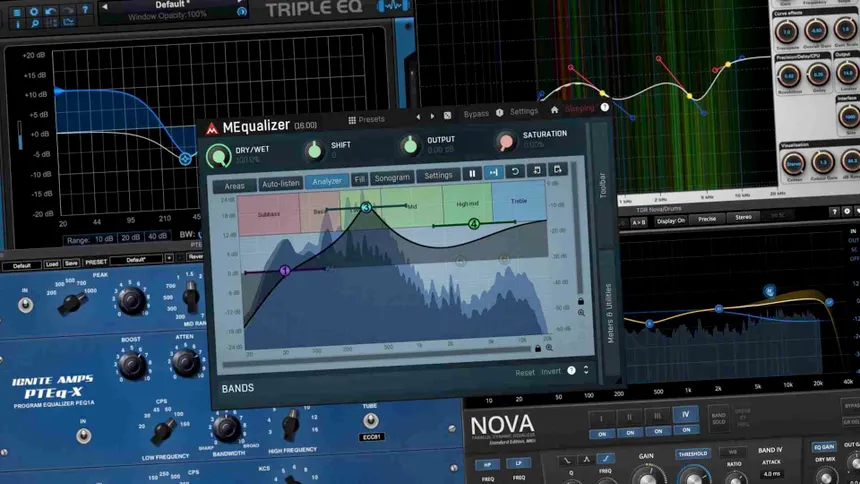Toggle the Areas button in MEqualizer
The image size is (860, 484).
pyautogui.click(x=234, y=186)
